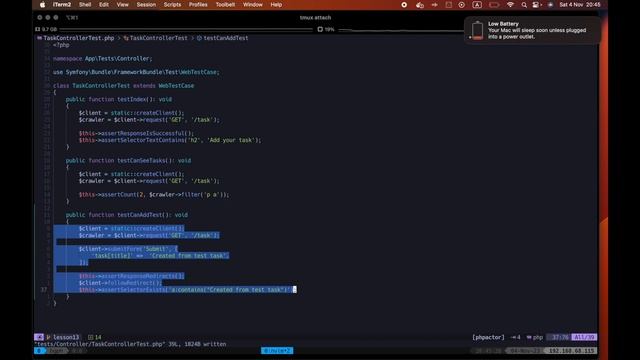This screenshot has width=640, height=360.
Task: Click the testCanSeeTasks function declaration
Action: [x=128, y=160]
